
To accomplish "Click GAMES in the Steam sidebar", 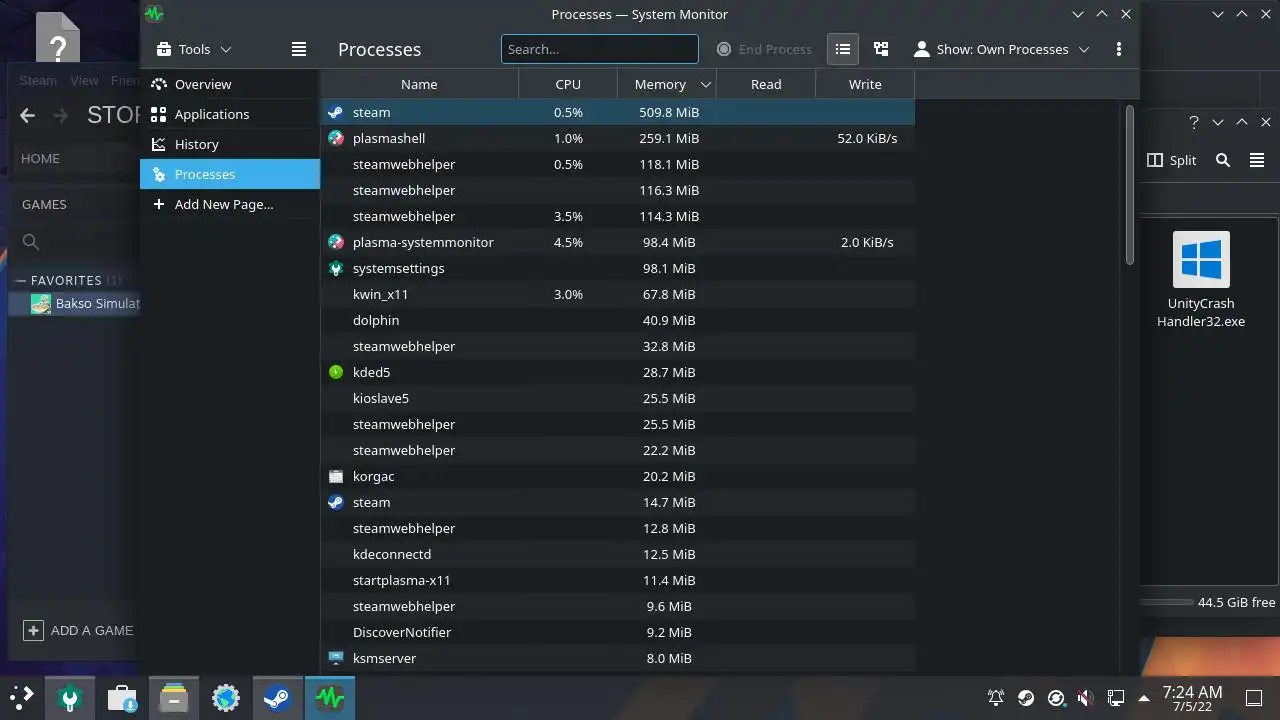I will pyautogui.click(x=44, y=204).
